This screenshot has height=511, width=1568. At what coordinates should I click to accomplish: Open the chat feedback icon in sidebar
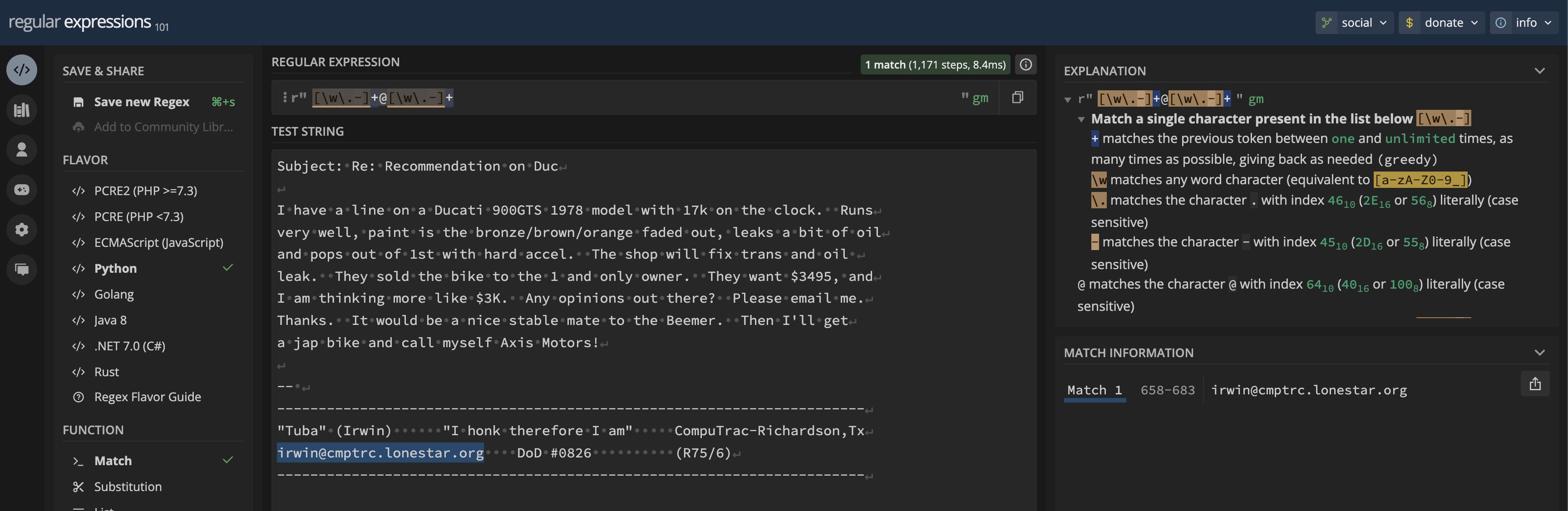(22, 269)
